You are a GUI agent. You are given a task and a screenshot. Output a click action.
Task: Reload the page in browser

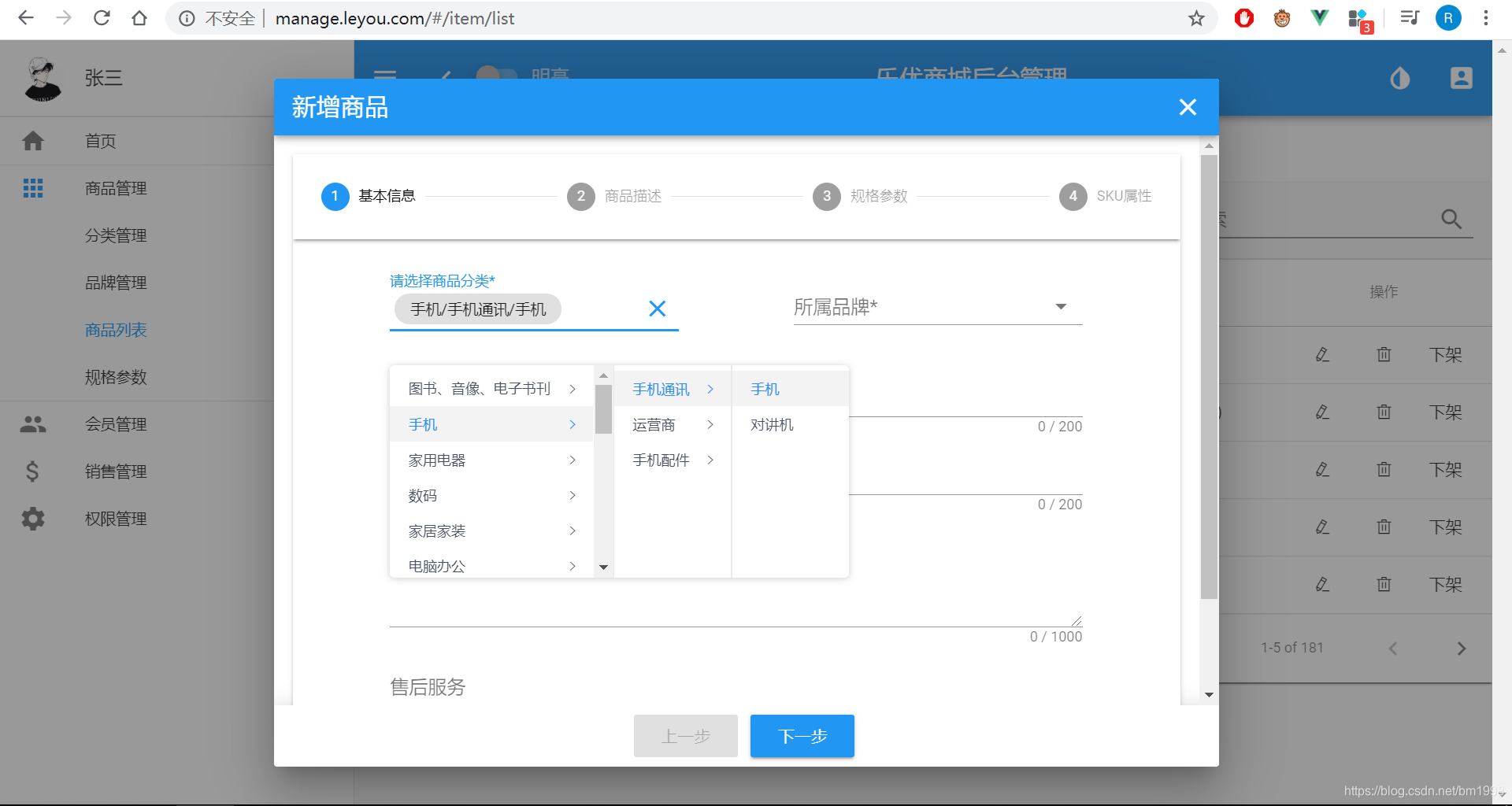(x=102, y=18)
